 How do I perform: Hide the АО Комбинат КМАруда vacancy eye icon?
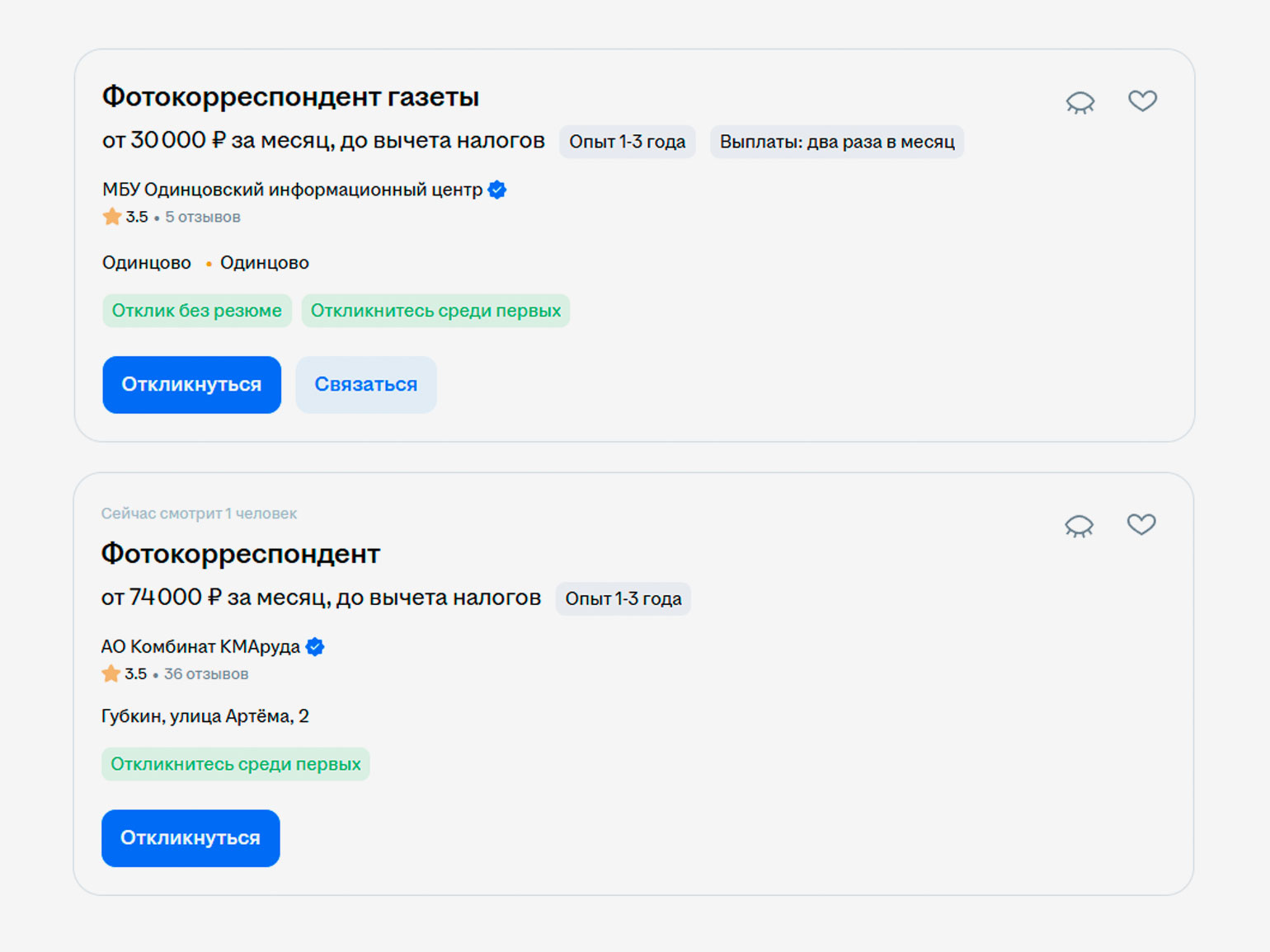pyautogui.click(x=1079, y=526)
